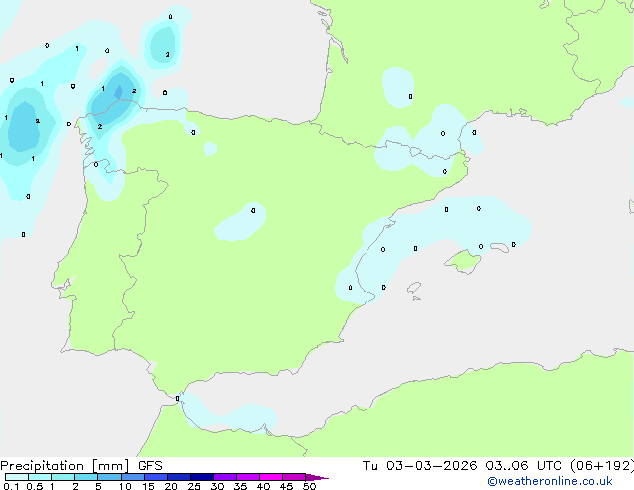This screenshot has height=490, width=634.
Task: Click the '10' legend scale value
Action: coord(125,486)
